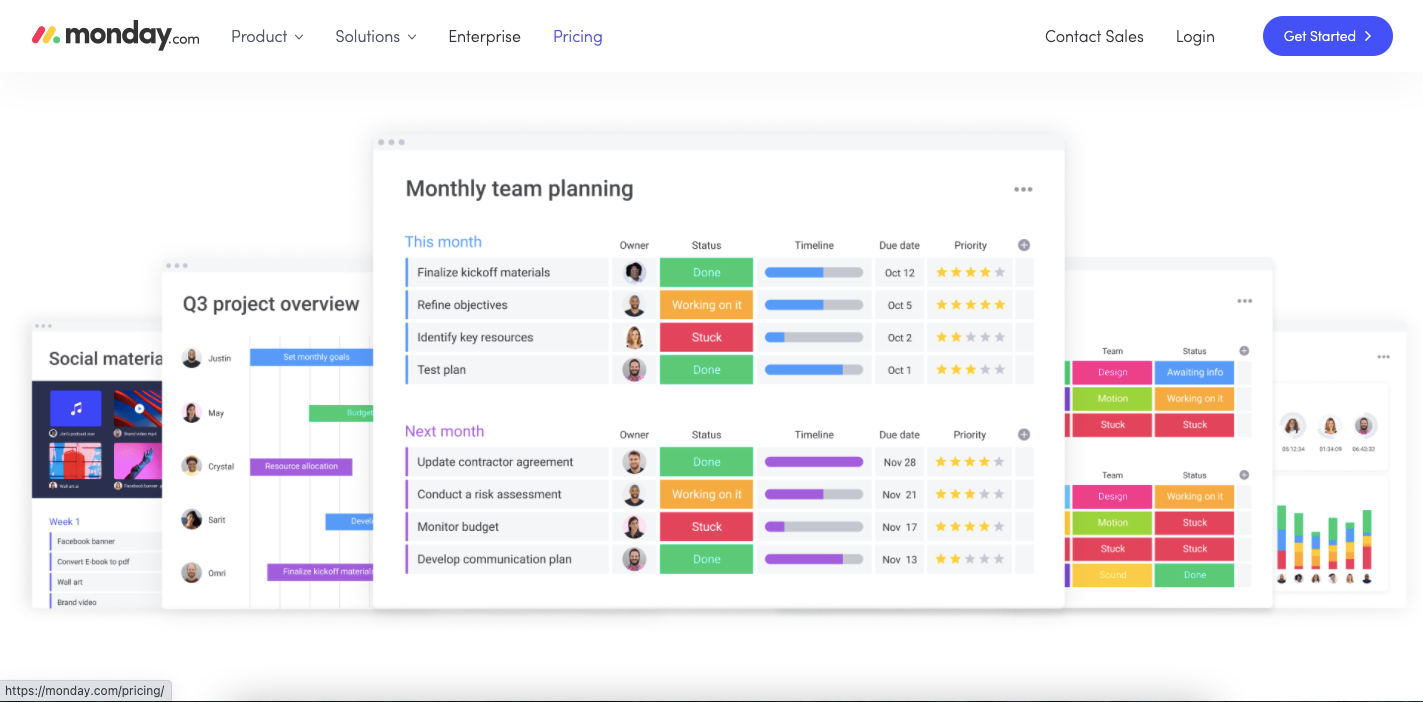Add column in This month group
Image resolution: width=1423 pixels, height=702 pixels.
[1024, 245]
